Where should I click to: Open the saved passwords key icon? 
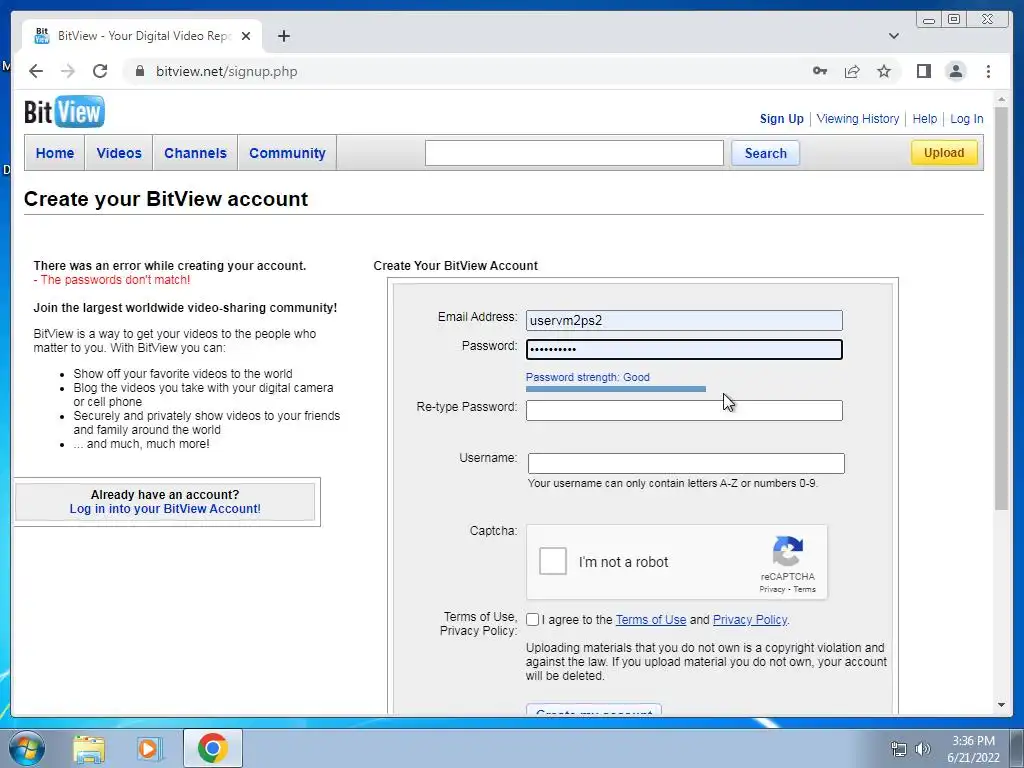point(820,71)
